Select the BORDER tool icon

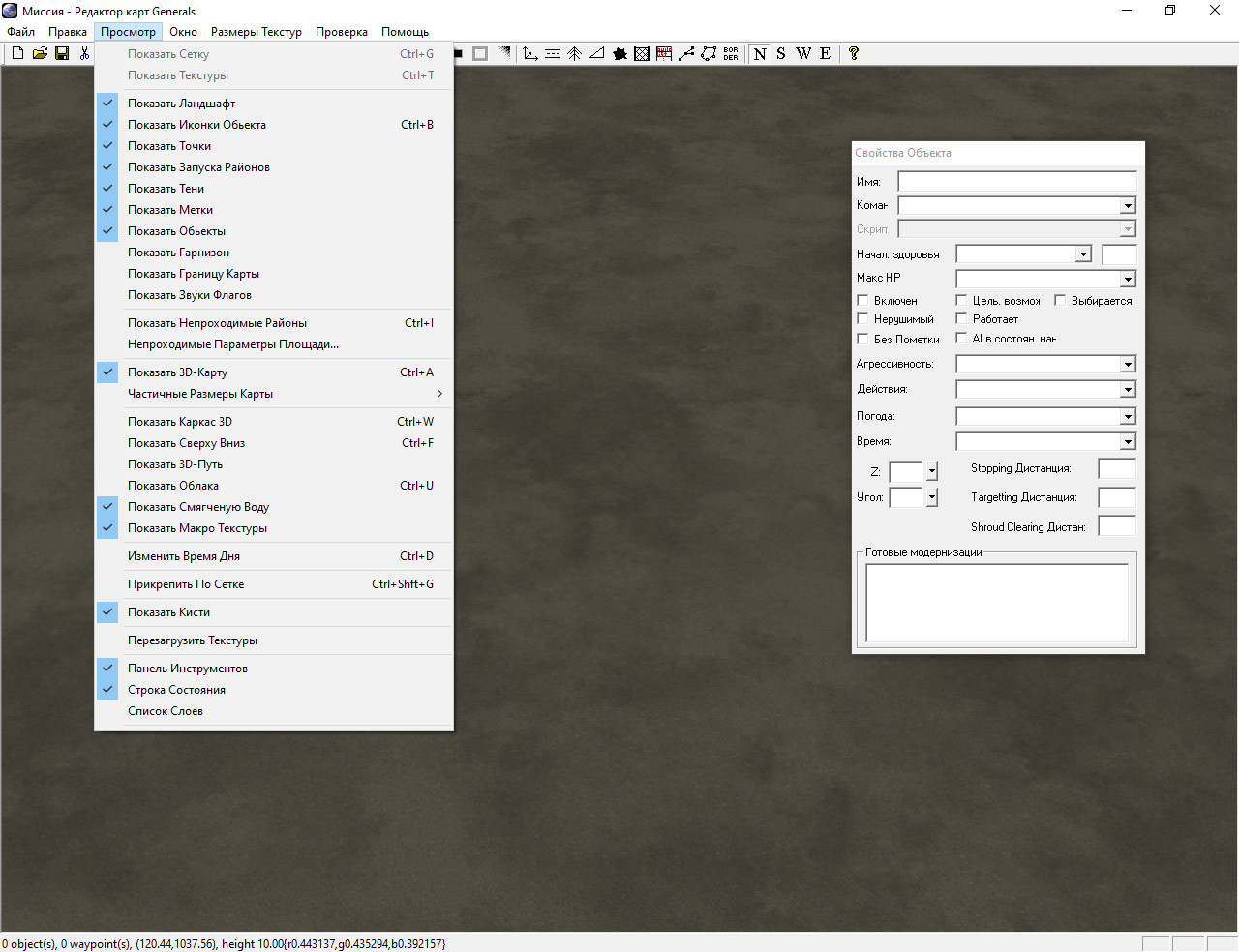(731, 53)
